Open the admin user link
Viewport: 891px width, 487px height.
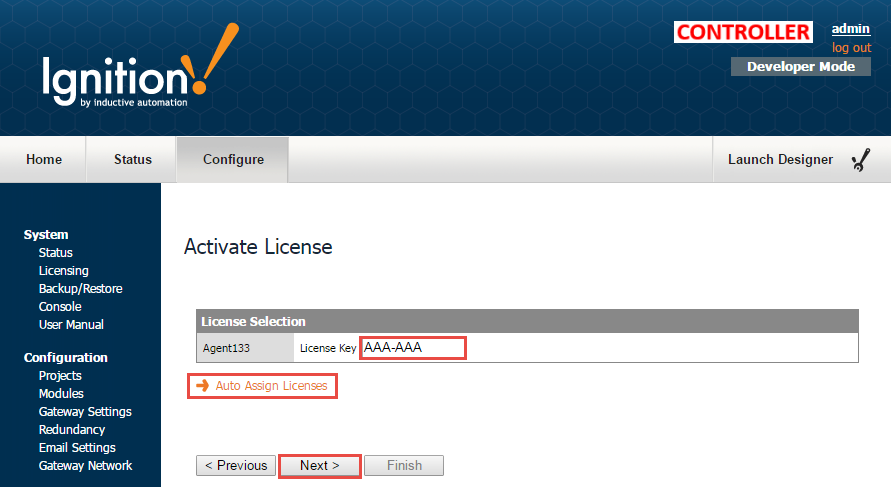(x=851, y=29)
